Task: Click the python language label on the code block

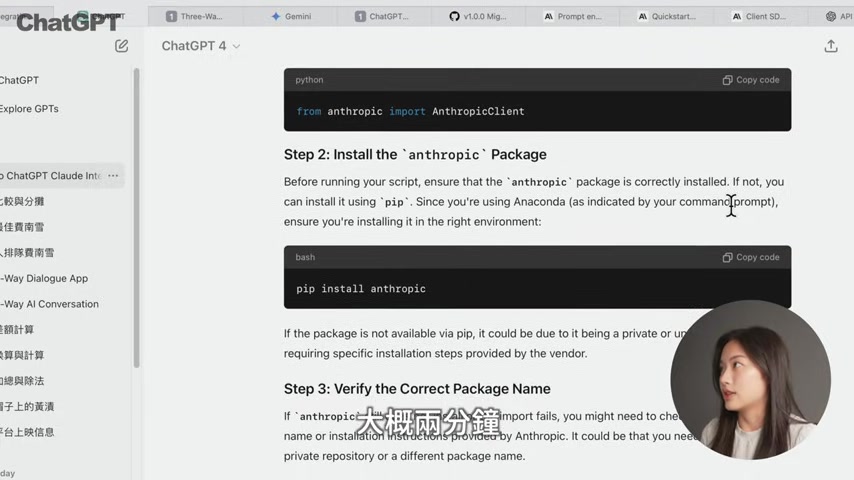Action: point(309,80)
